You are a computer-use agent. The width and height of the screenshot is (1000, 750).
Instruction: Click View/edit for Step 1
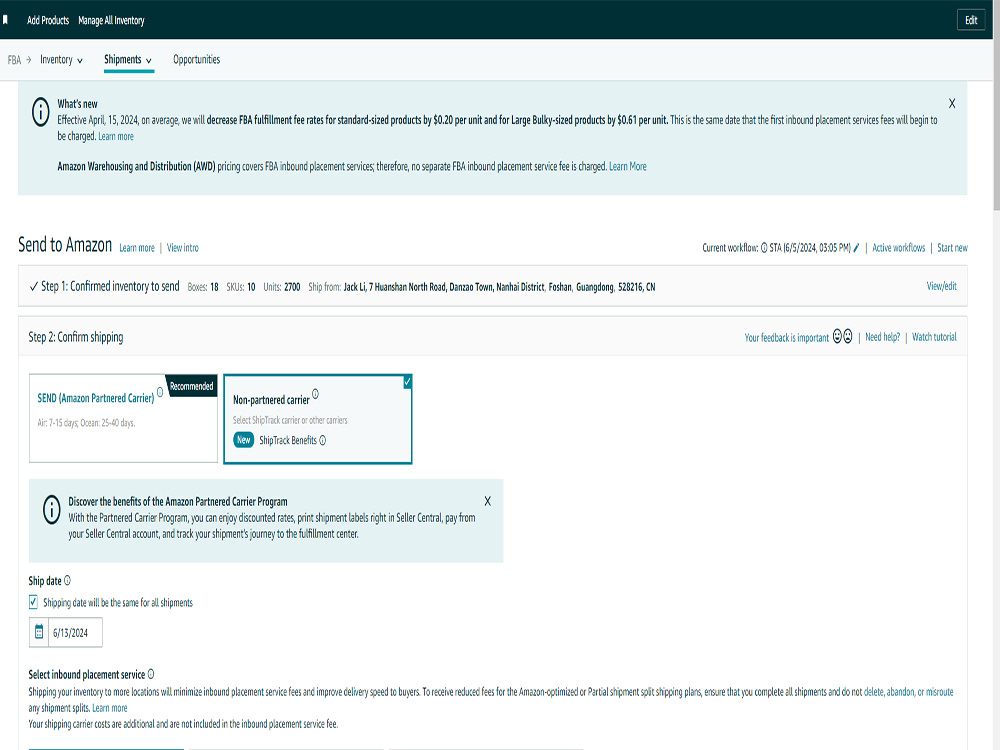click(941, 286)
